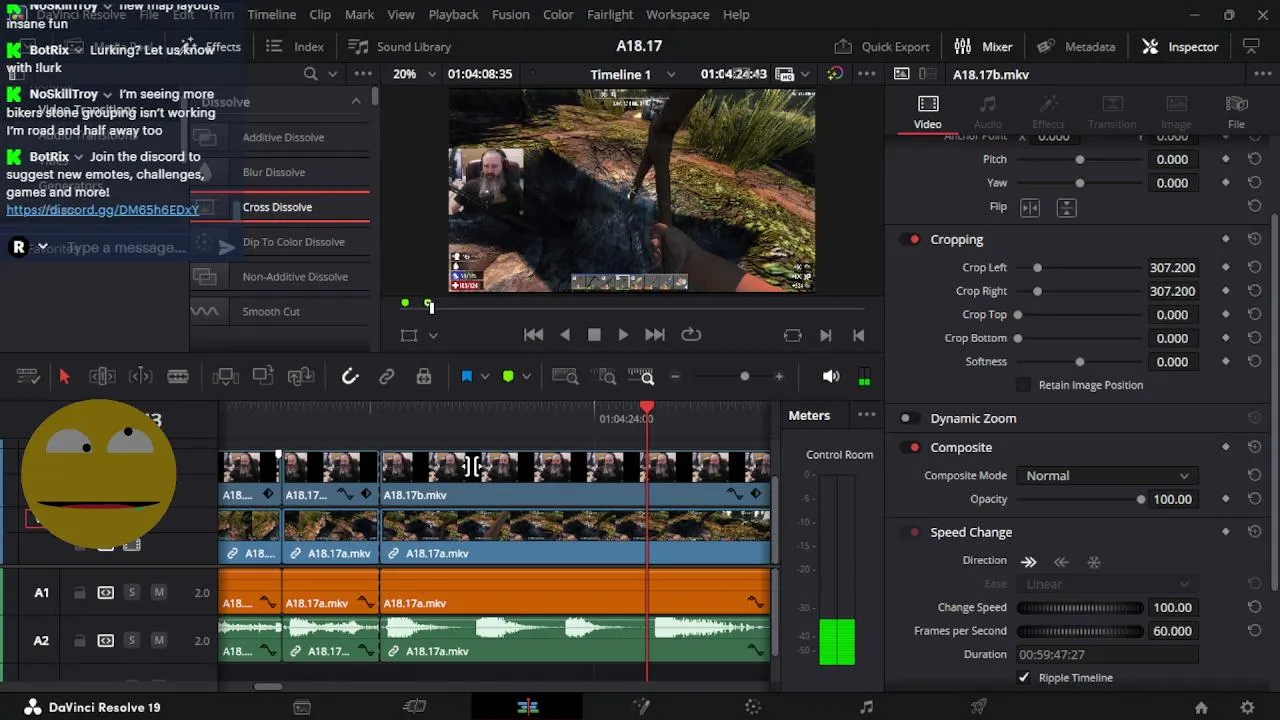The image size is (1280, 720).
Task: Open the Sound Library panel
Action: click(x=399, y=47)
